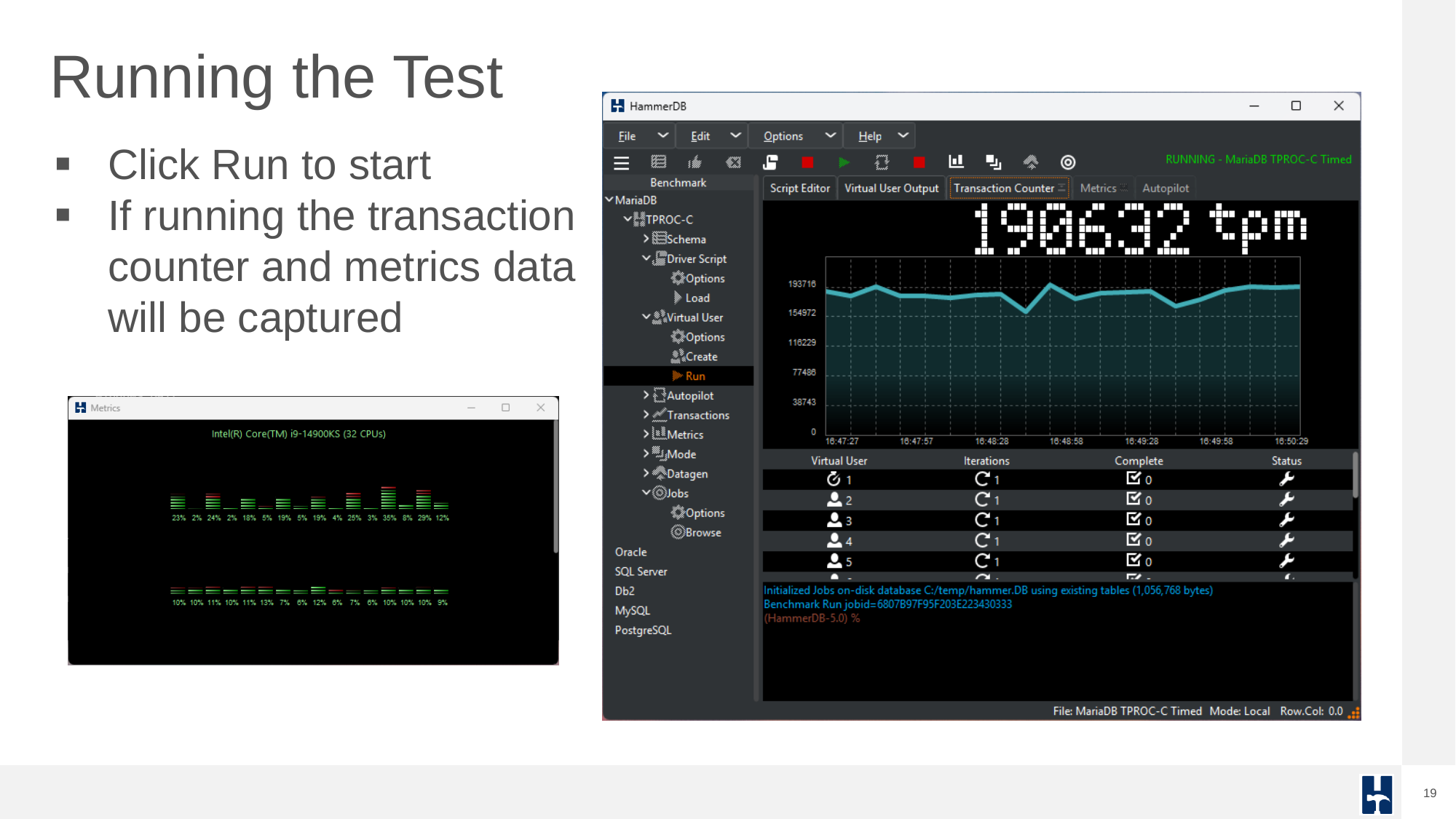The height and width of the screenshot is (819, 1456).
Task: Collapse the TPROC-C tree node
Action: 628,219
